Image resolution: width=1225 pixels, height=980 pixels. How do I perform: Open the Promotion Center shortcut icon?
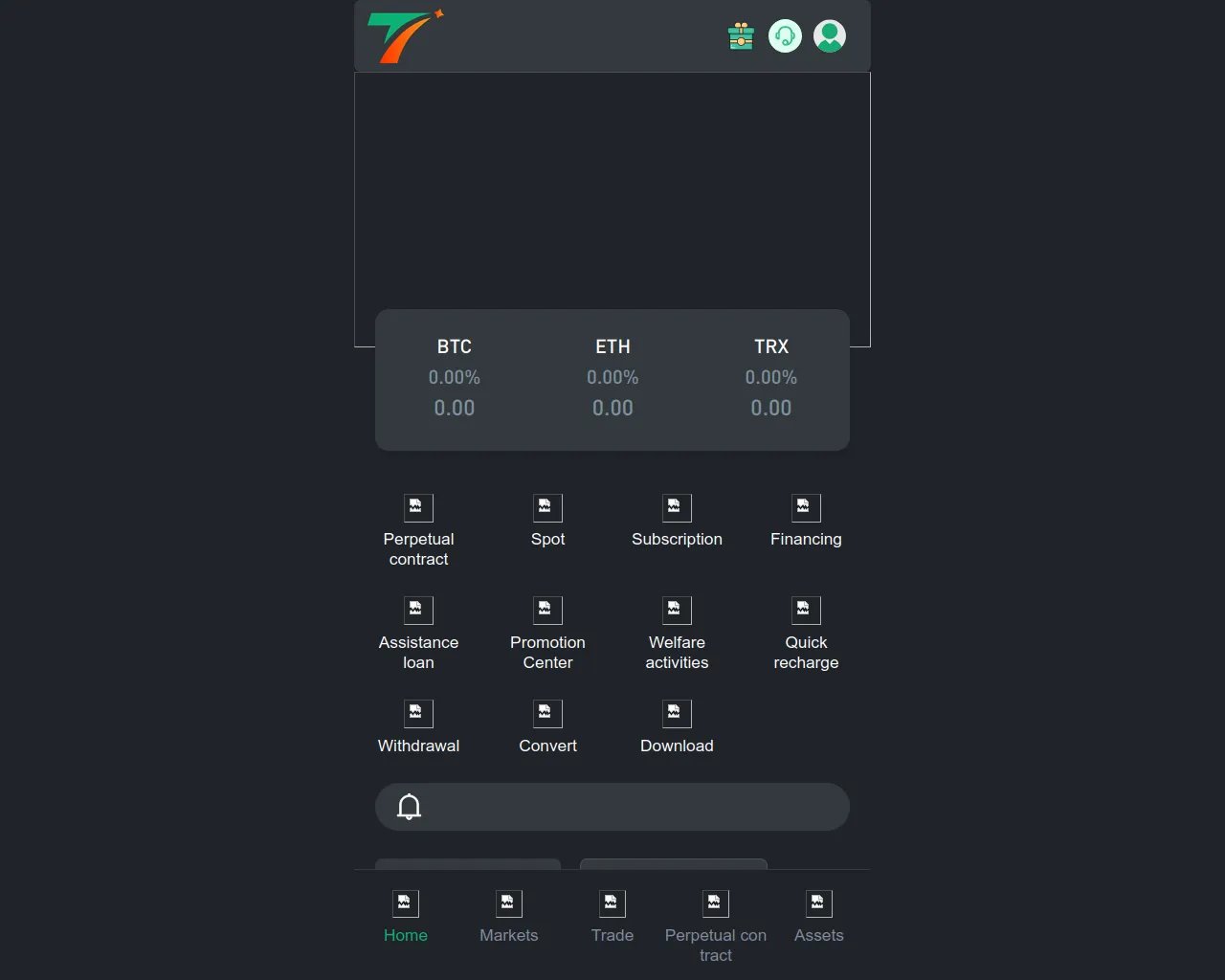(x=547, y=611)
